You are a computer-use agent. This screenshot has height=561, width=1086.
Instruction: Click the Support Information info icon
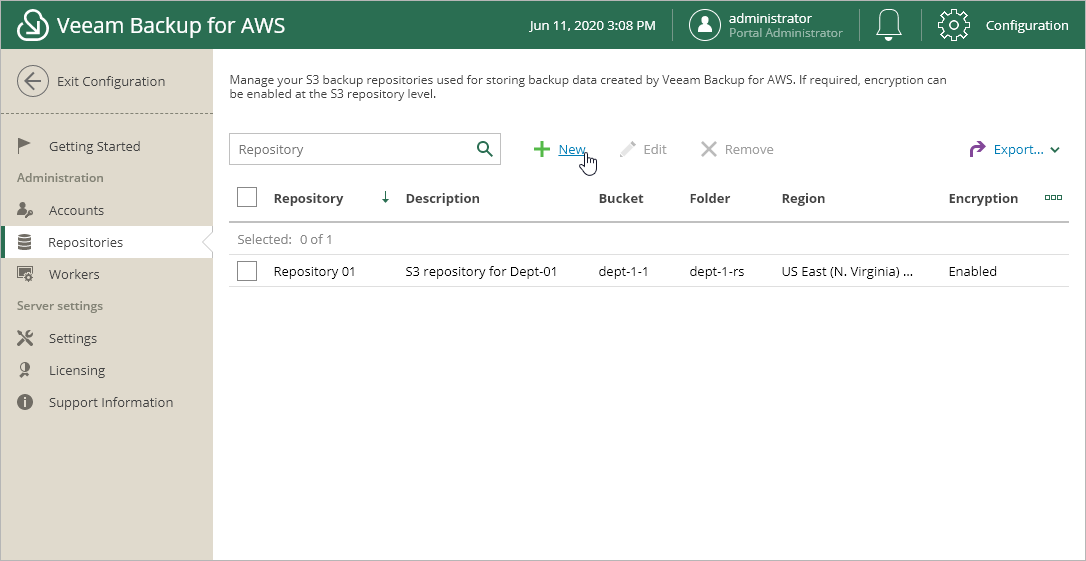tap(25, 402)
